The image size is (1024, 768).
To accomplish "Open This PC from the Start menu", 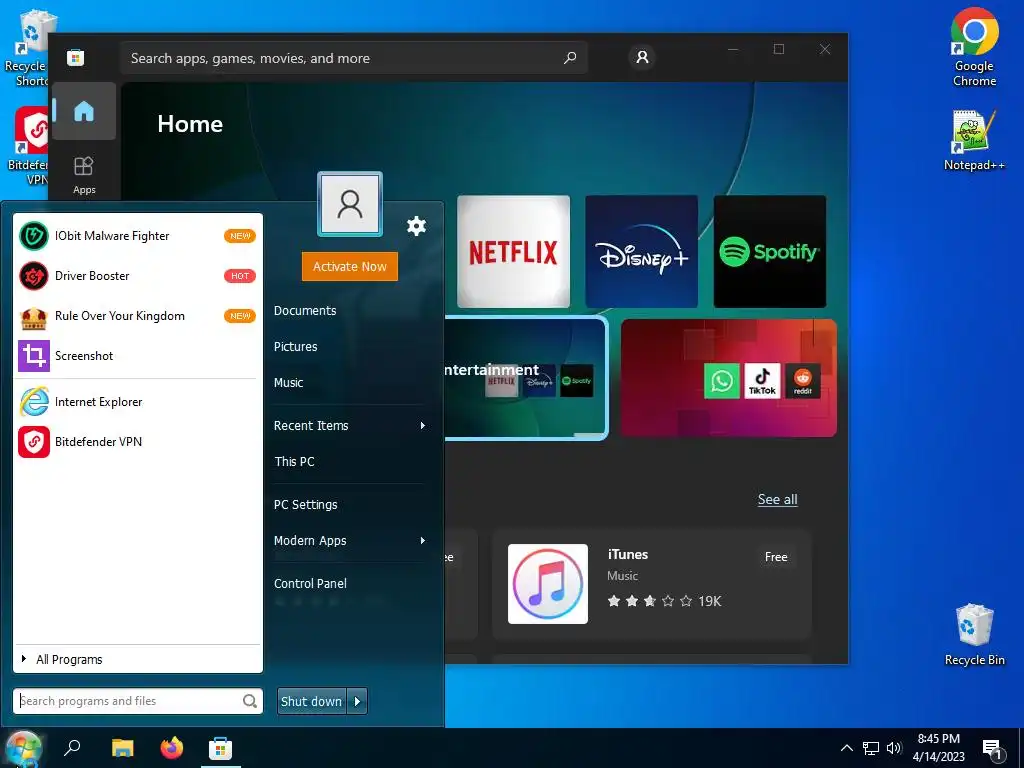I will [x=295, y=461].
